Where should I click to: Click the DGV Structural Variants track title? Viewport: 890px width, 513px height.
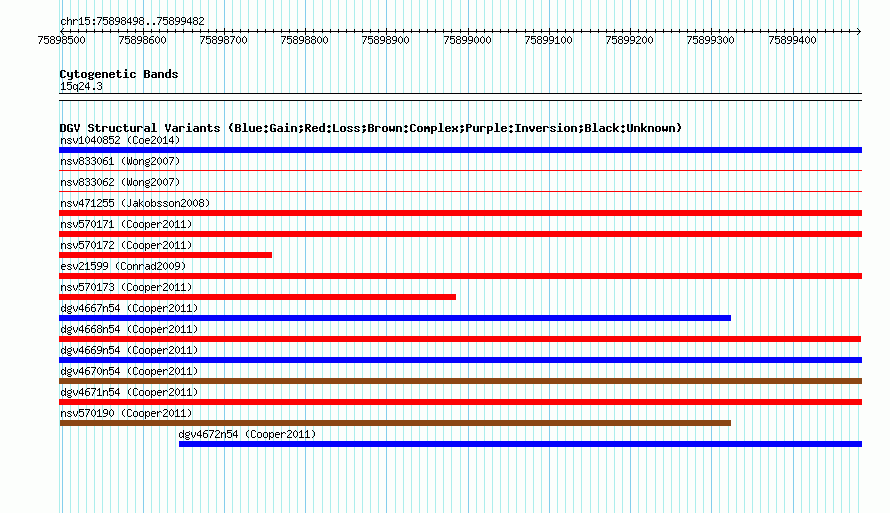[370, 128]
